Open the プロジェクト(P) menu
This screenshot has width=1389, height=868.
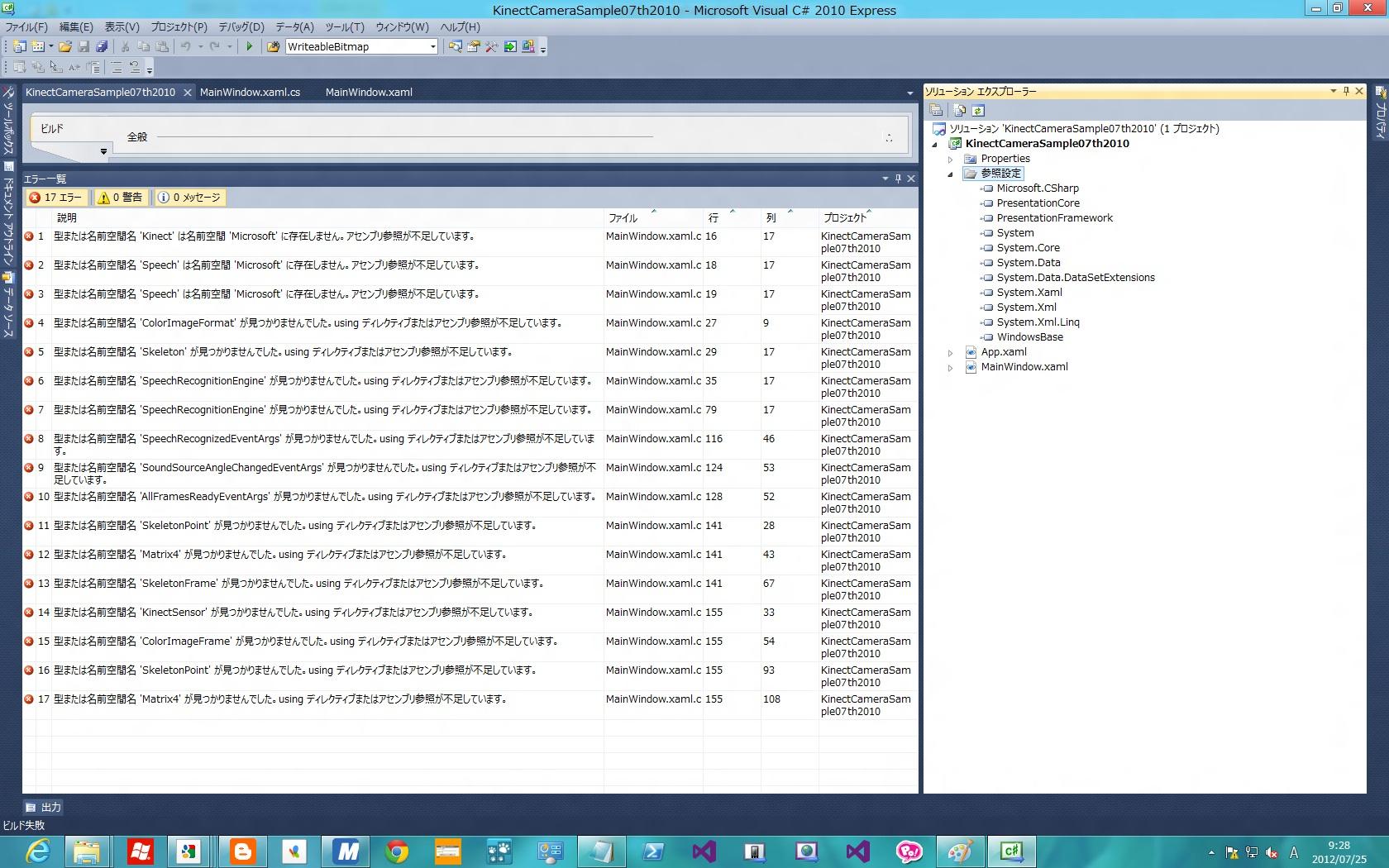coord(179,27)
